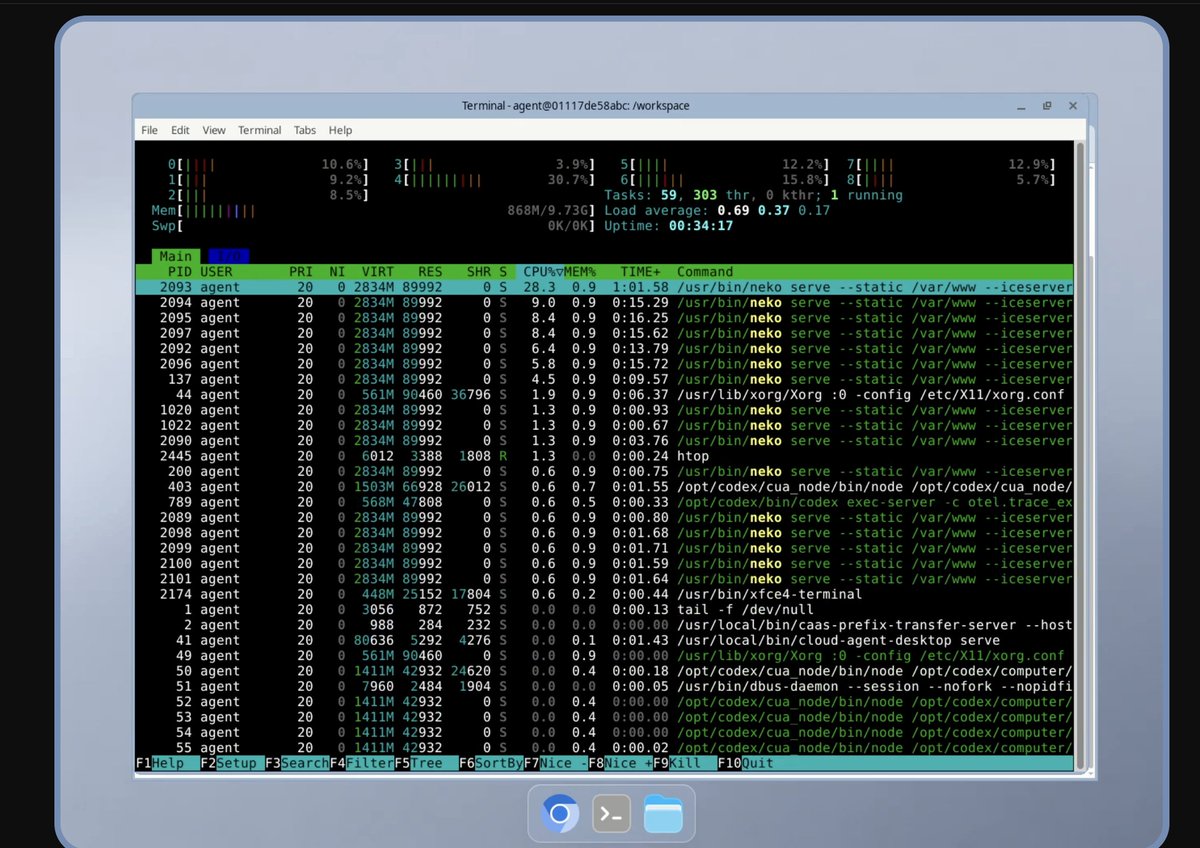The width and height of the screenshot is (1200, 848).
Task: Toggle Tree view with F5
Action: pyautogui.click(x=426, y=763)
